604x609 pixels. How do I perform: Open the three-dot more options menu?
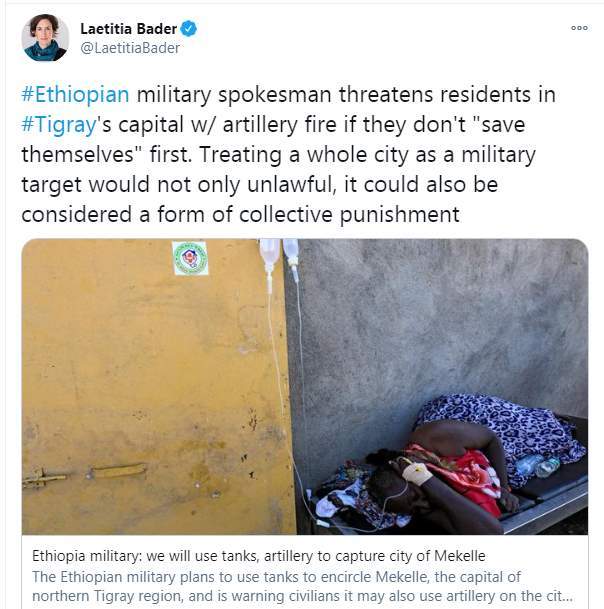tap(579, 28)
